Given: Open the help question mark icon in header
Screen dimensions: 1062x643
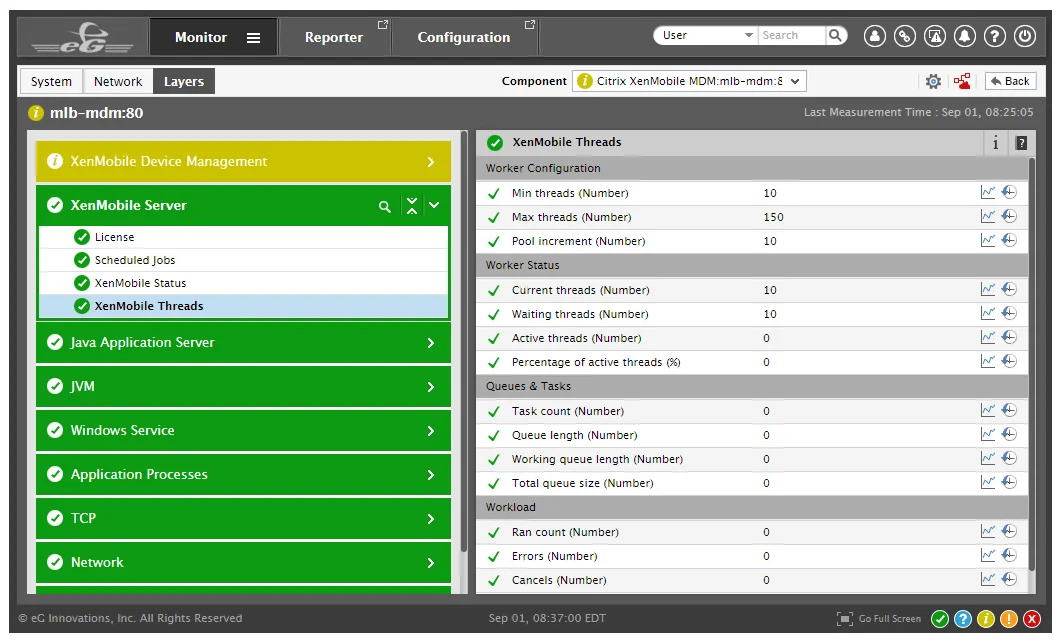Looking at the screenshot, I should (994, 35).
